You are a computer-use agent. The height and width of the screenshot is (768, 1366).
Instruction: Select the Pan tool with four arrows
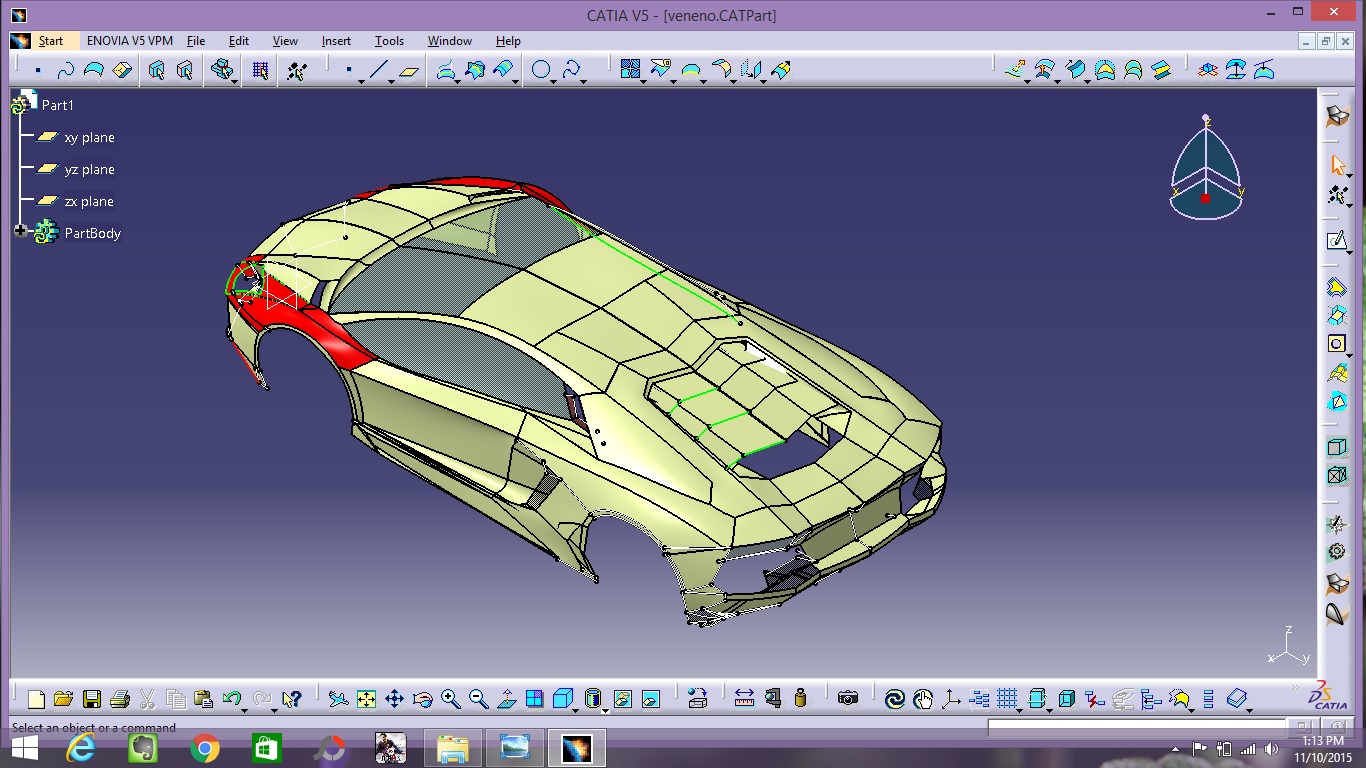coord(394,699)
